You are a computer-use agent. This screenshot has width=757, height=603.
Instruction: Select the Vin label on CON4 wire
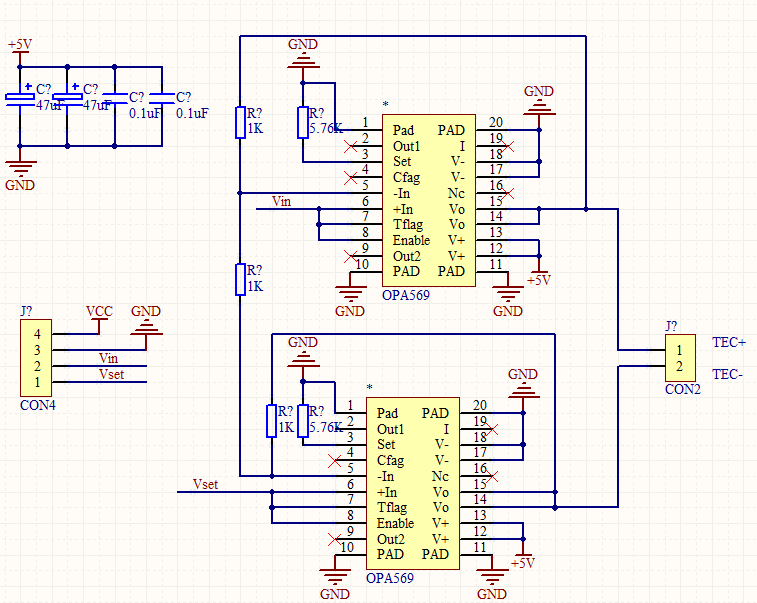tap(109, 358)
